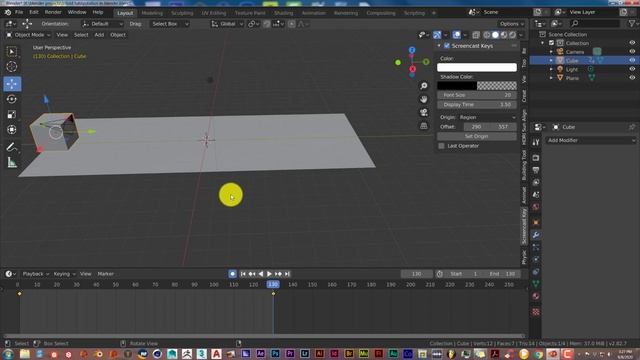Select the Scale tool

[x=12, y=114]
